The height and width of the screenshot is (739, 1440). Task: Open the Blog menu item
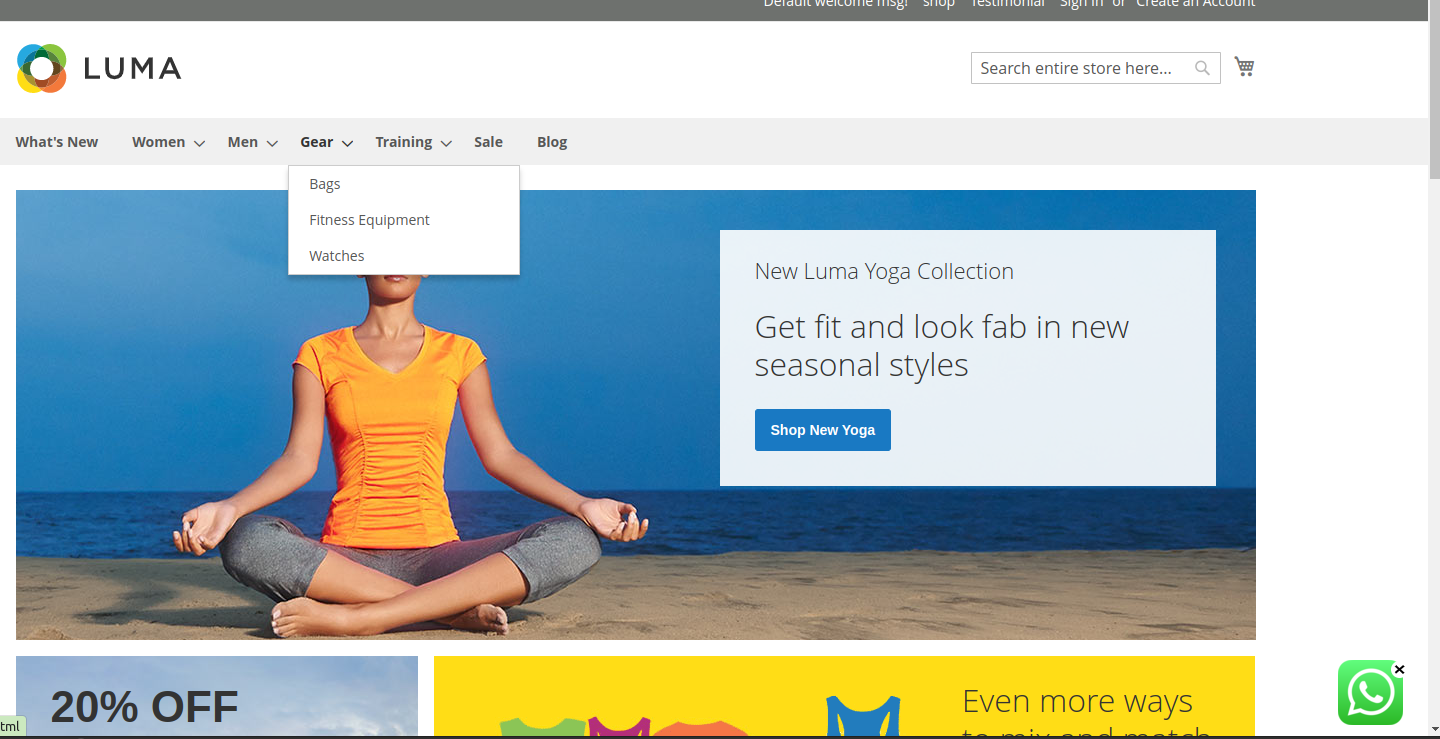click(552, 142)
